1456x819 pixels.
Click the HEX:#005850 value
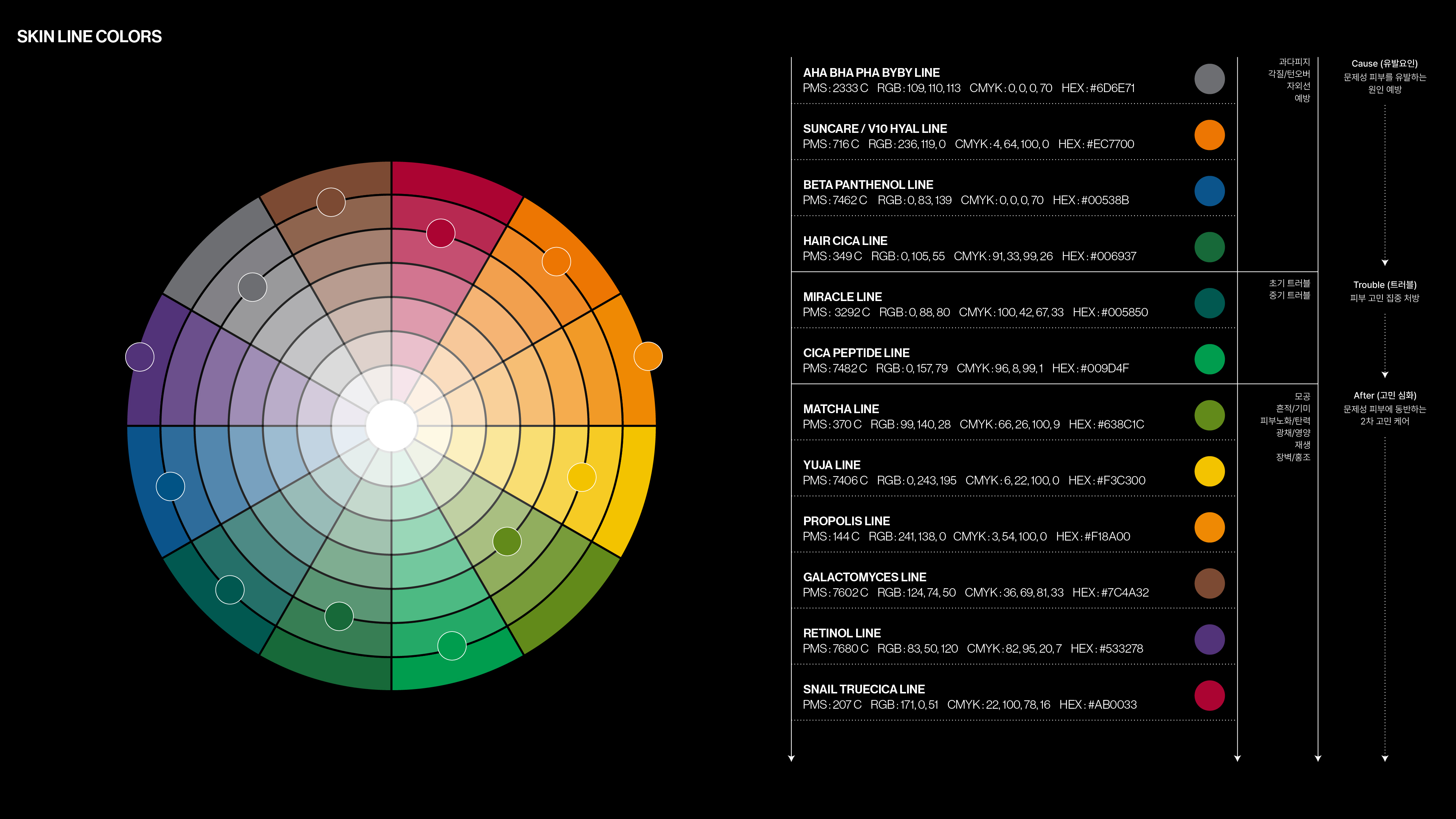(1110, 312)
